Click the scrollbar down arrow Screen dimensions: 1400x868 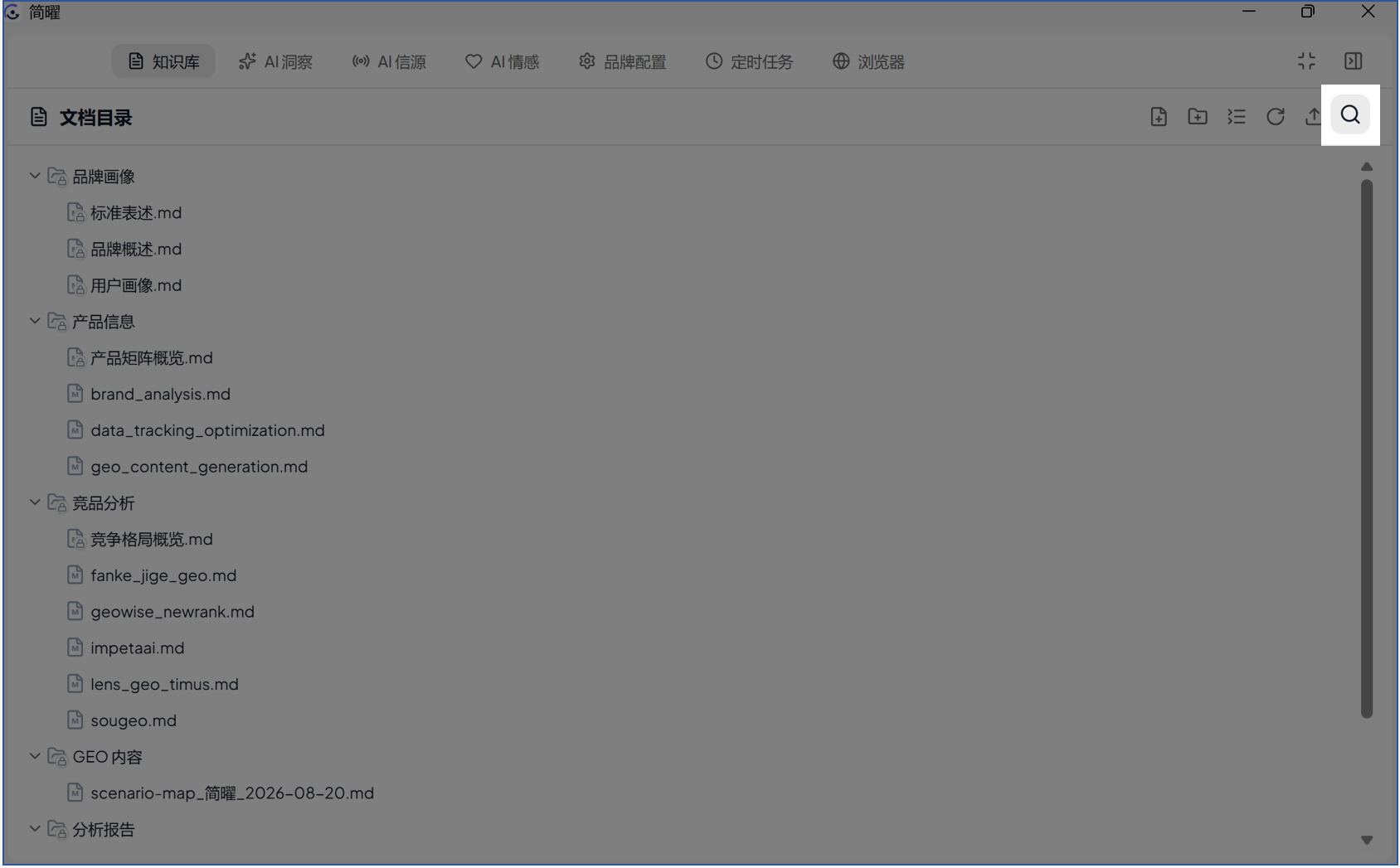click(1367, 840)
